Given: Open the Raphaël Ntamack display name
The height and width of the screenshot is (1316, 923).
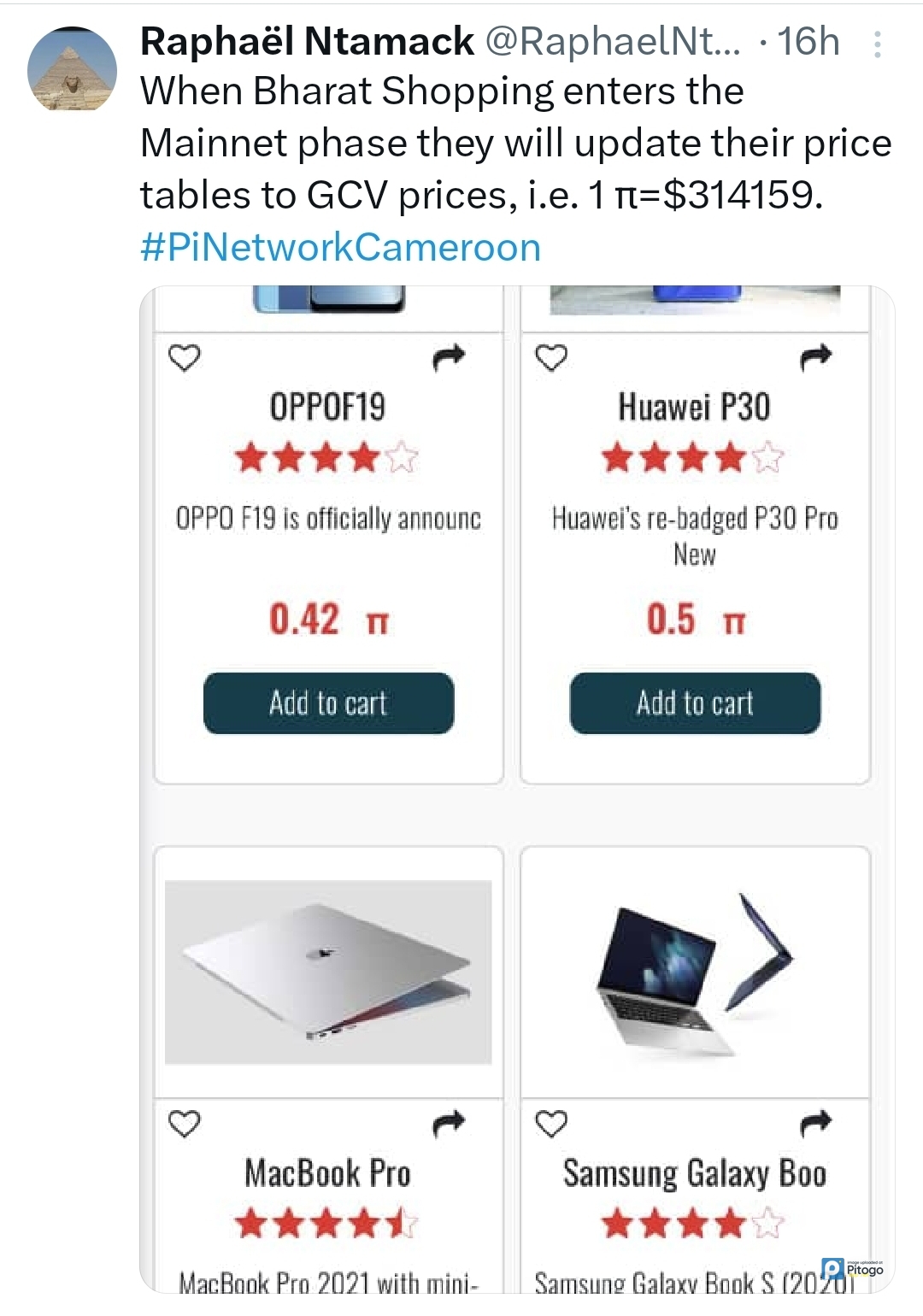Looking at the screenshot, I should tap(307, 41).
